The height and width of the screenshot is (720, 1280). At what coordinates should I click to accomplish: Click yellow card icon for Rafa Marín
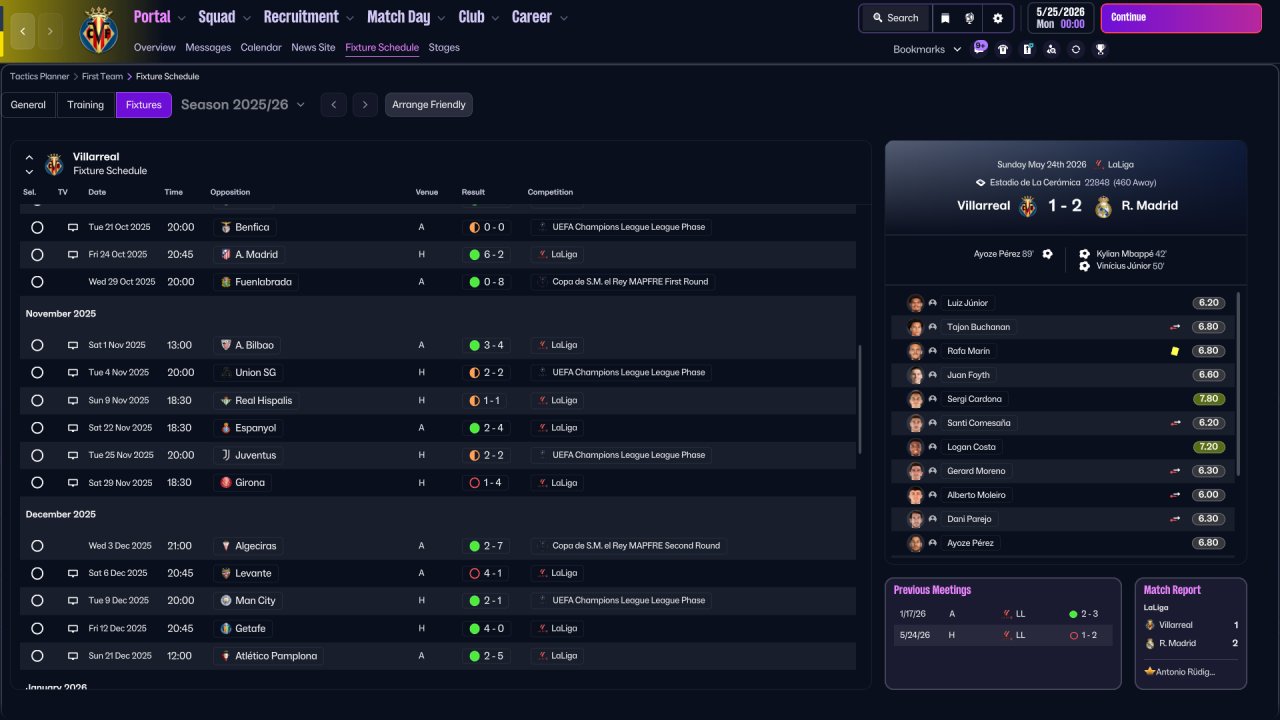click(x=1175, y=351)
